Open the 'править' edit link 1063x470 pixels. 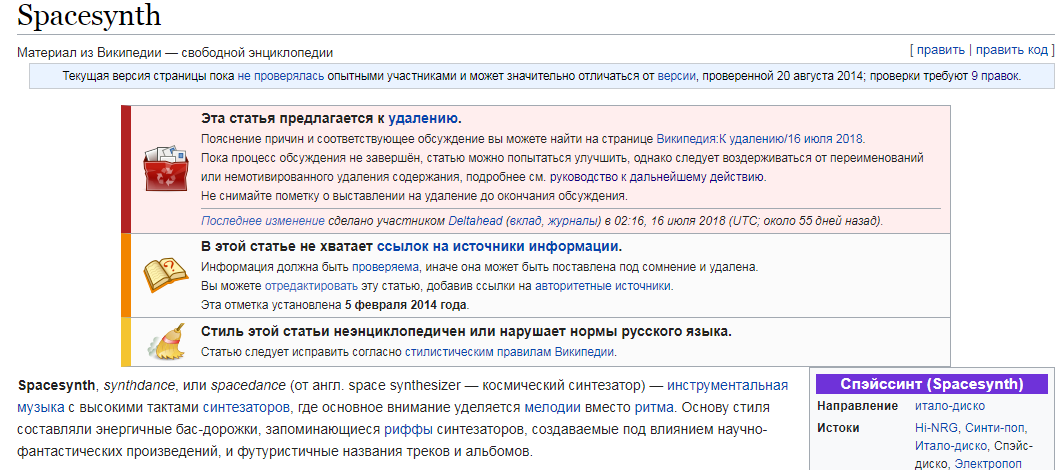coord(941,50)
